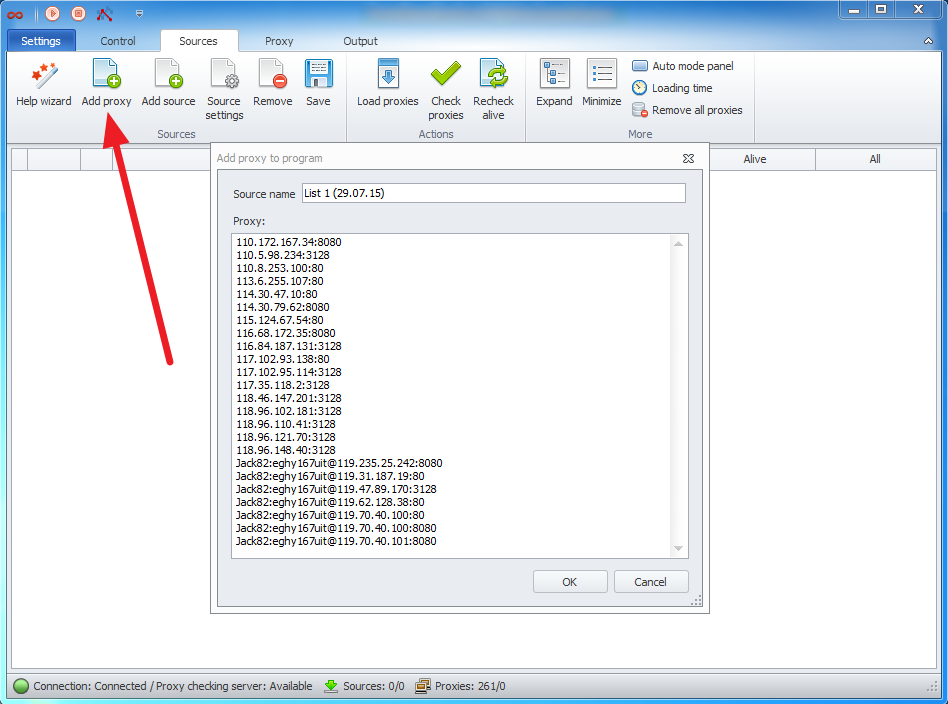The width and height of the screenshot is (948, 704).
Task: Click proxy line 118.46.147.201:3128
Action: coord(289,398)
